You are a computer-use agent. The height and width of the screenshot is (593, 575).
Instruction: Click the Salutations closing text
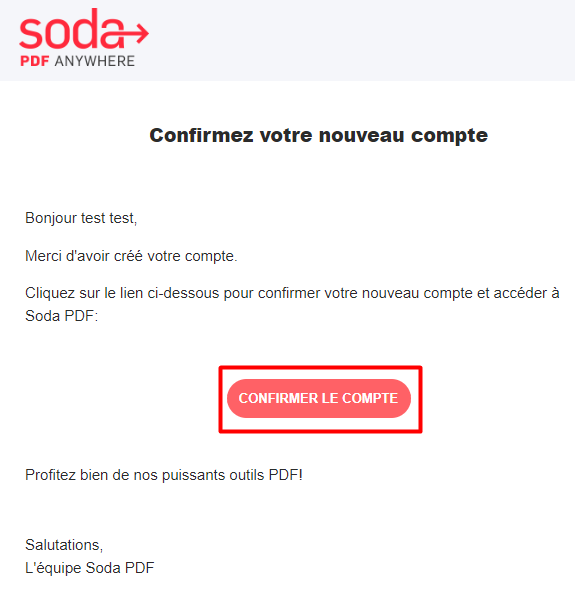[64, 545]
